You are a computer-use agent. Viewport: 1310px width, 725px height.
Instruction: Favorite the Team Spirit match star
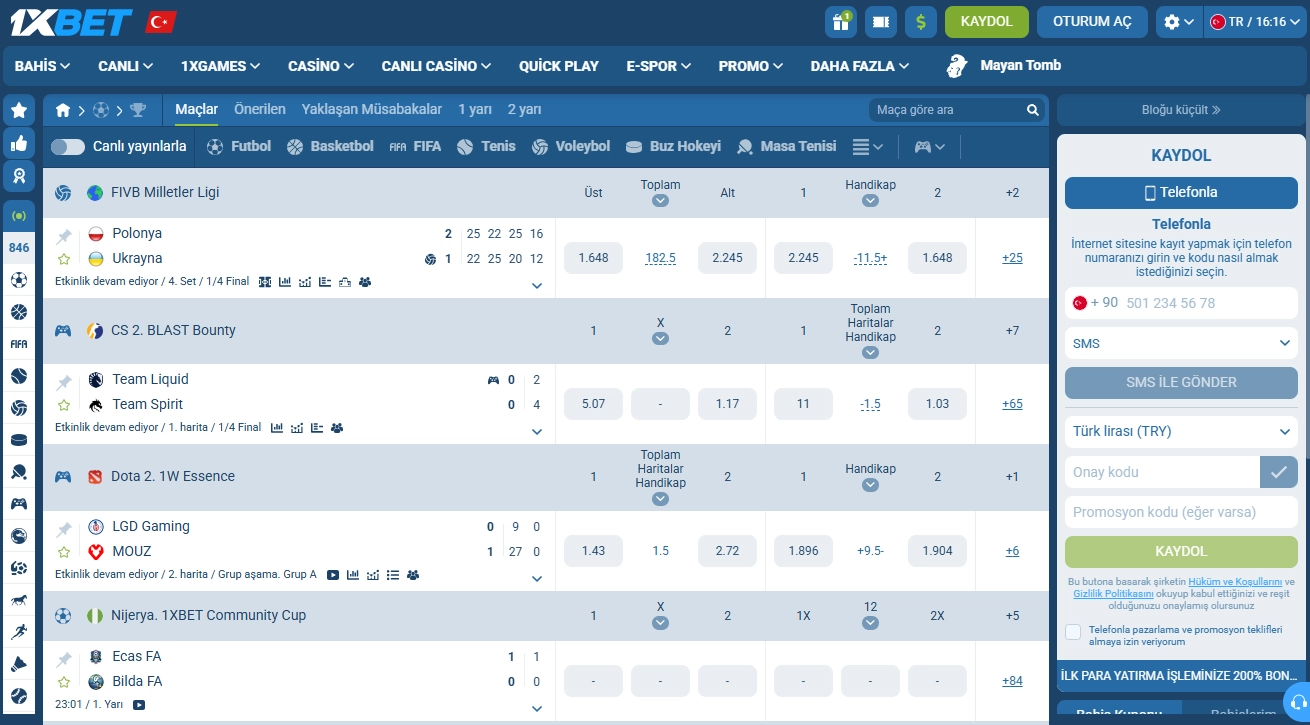click(64, 405)
